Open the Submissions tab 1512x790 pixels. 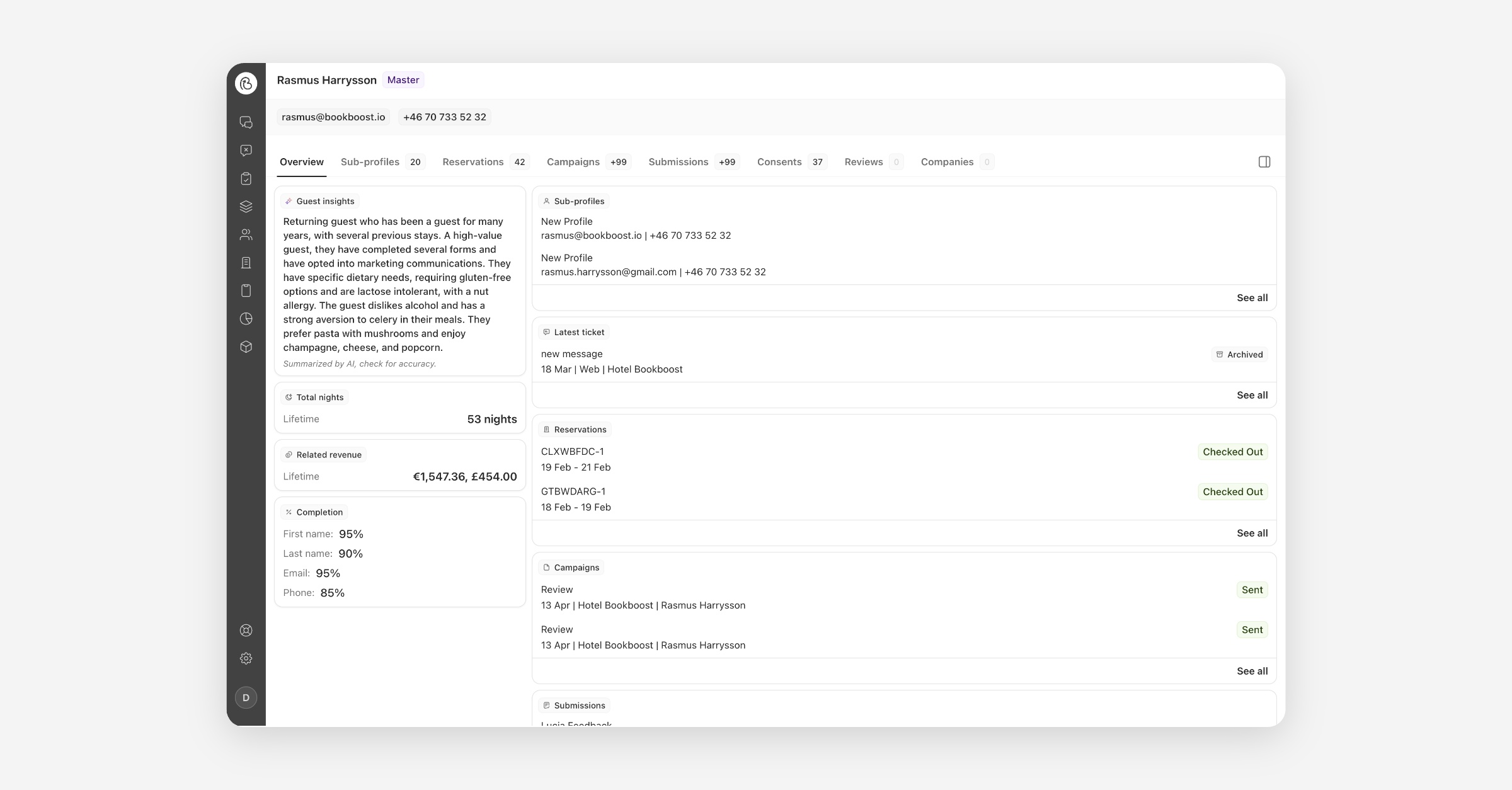(694, 162)
